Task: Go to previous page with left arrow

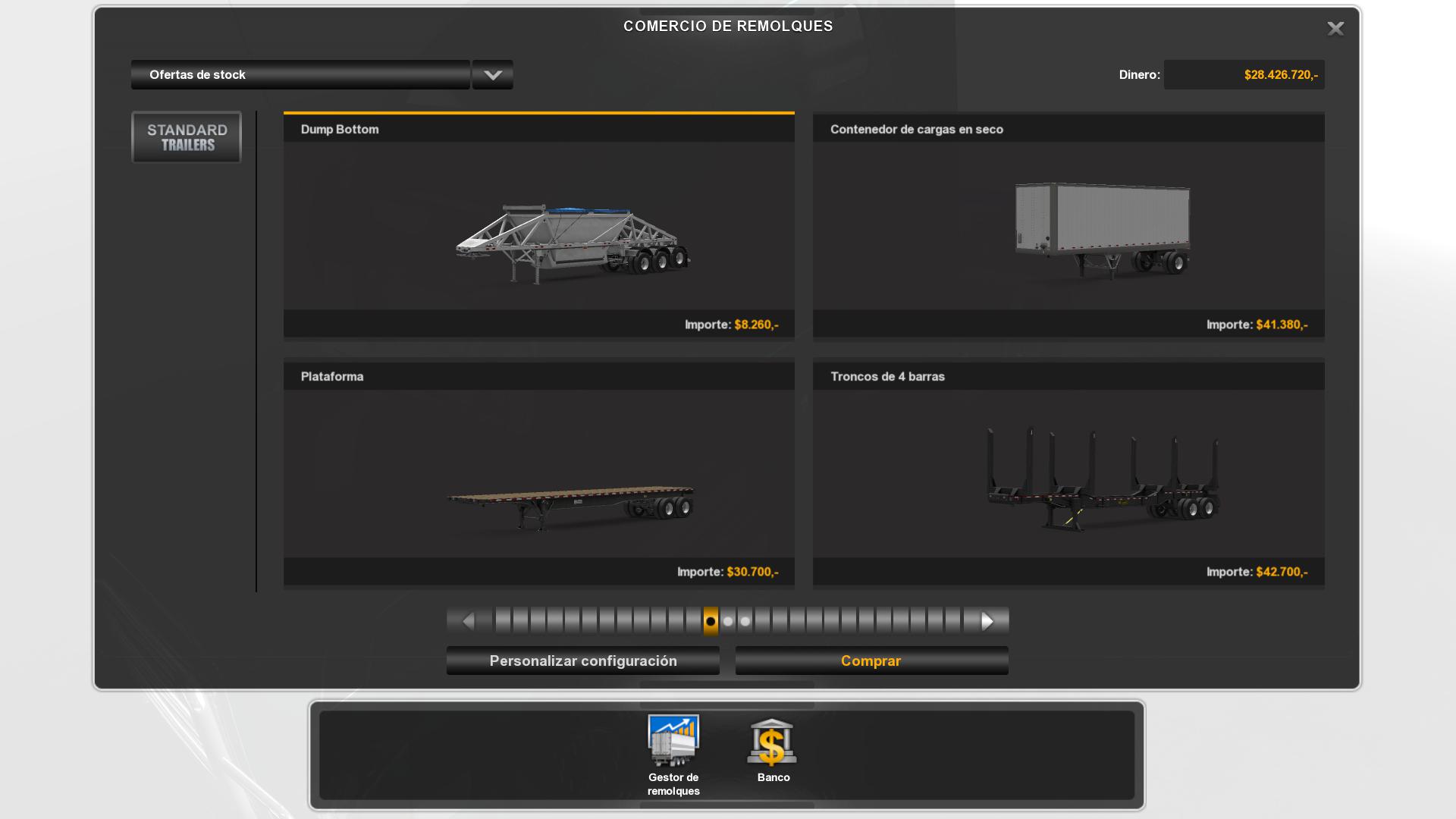Action: (x=468, y=622)
